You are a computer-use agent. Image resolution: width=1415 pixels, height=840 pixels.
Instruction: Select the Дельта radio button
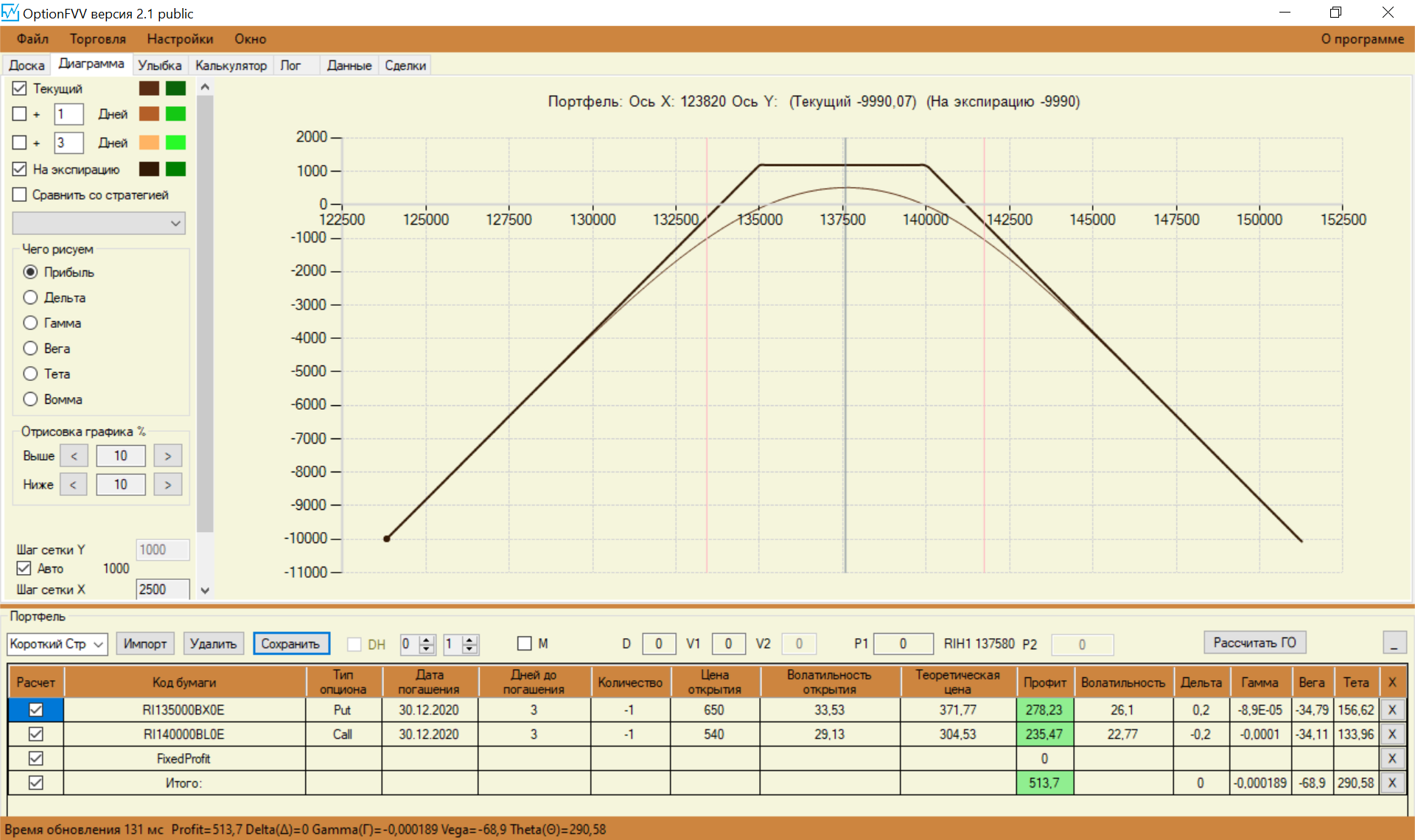click(30, 298)
